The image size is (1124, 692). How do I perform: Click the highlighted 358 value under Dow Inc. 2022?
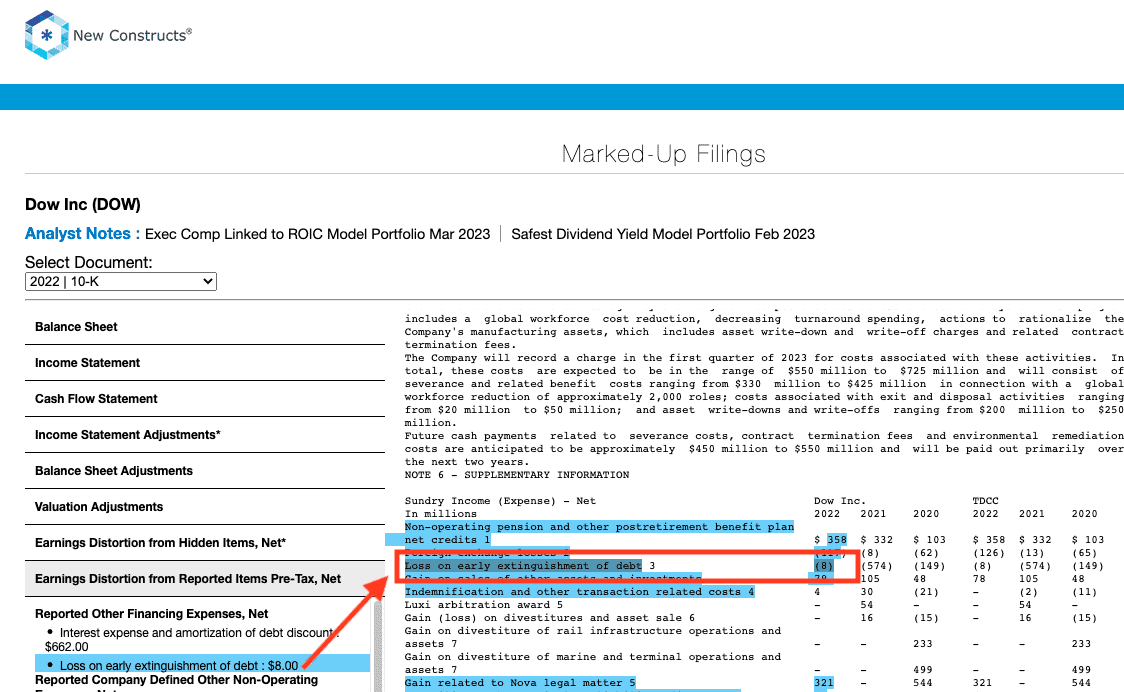click(x=837, y=540)
